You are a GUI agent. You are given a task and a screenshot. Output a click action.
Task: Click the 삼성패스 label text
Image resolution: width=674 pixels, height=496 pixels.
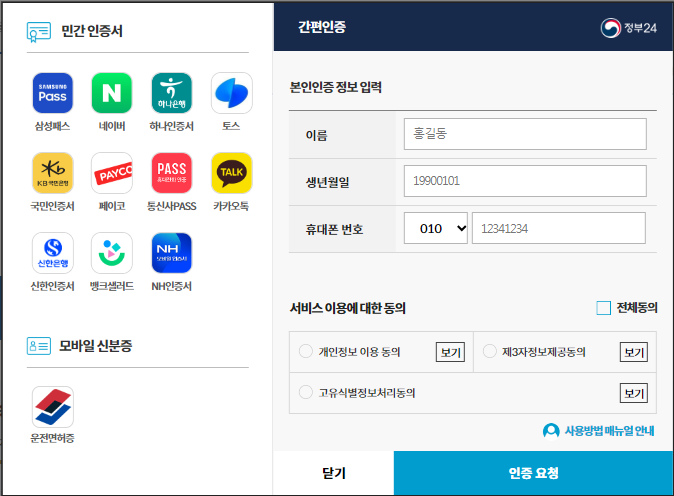[x=52, y=126]
